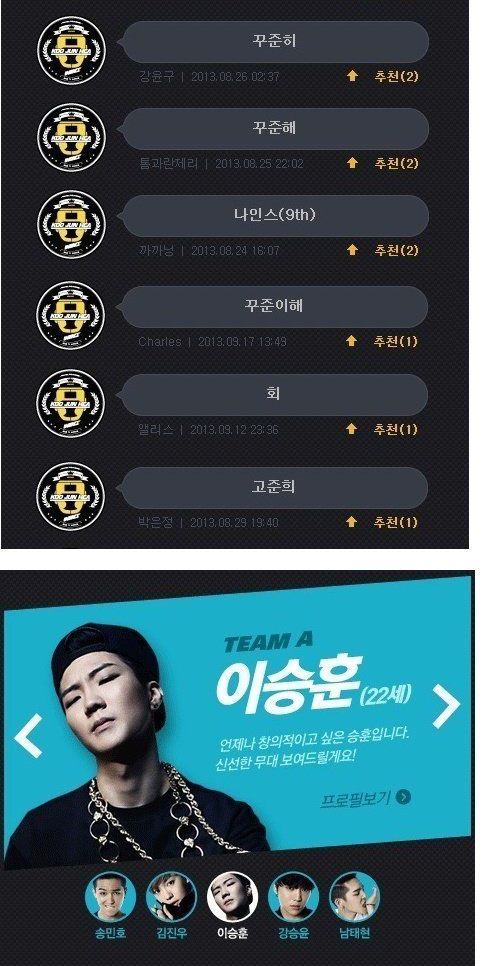483x966 pixels.
Task: Select 김진우 member thumbnail
Action: point(171,897)
